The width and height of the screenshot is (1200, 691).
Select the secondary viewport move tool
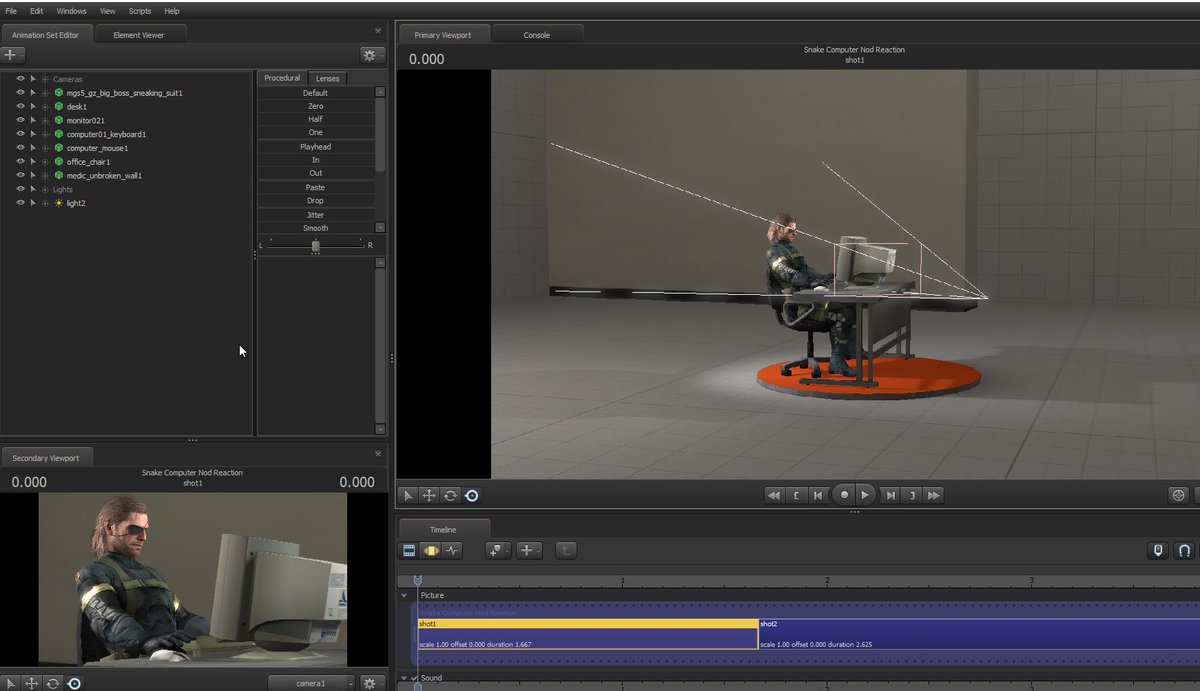coord(31,683)
